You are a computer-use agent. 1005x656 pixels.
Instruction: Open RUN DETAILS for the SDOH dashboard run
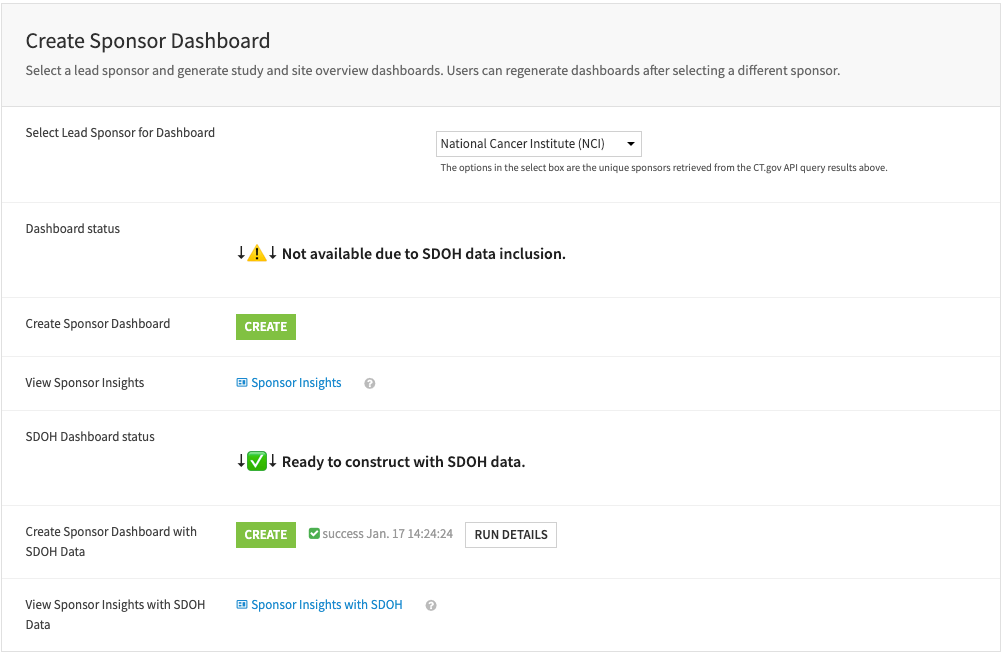511,534
